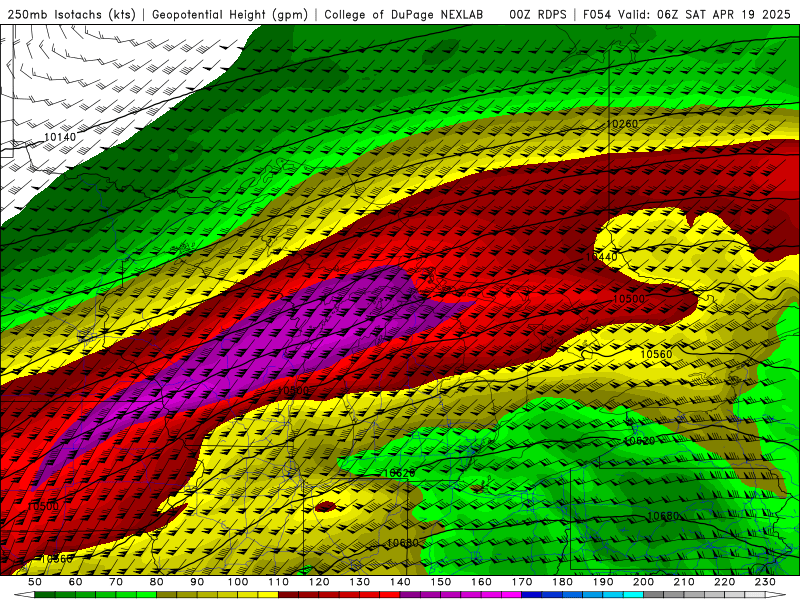The width and height of the screenshot is (800, 600).
Task: Click the isolated dark red wind maximum inside the yellow area
Action: [x=326, y=507]
